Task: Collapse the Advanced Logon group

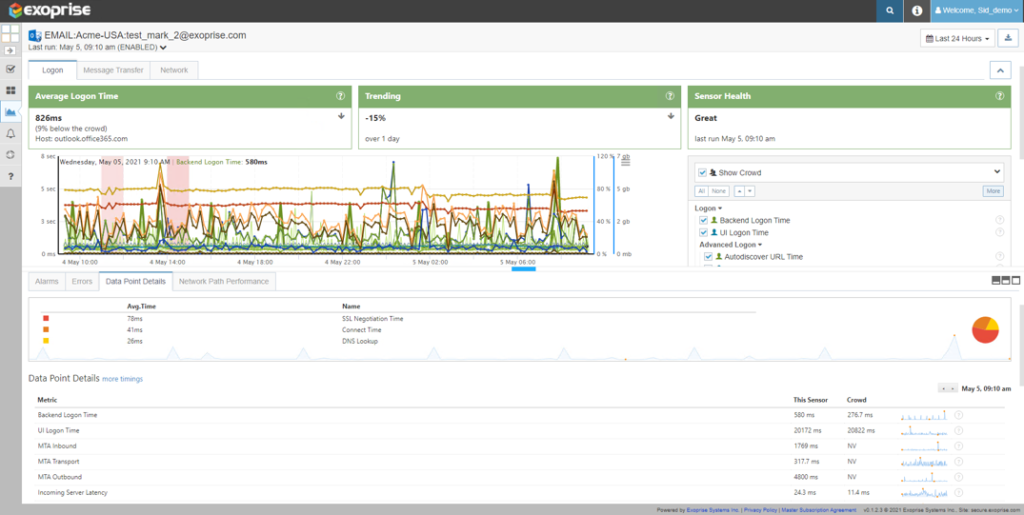Action: click(x=730, y=245)
